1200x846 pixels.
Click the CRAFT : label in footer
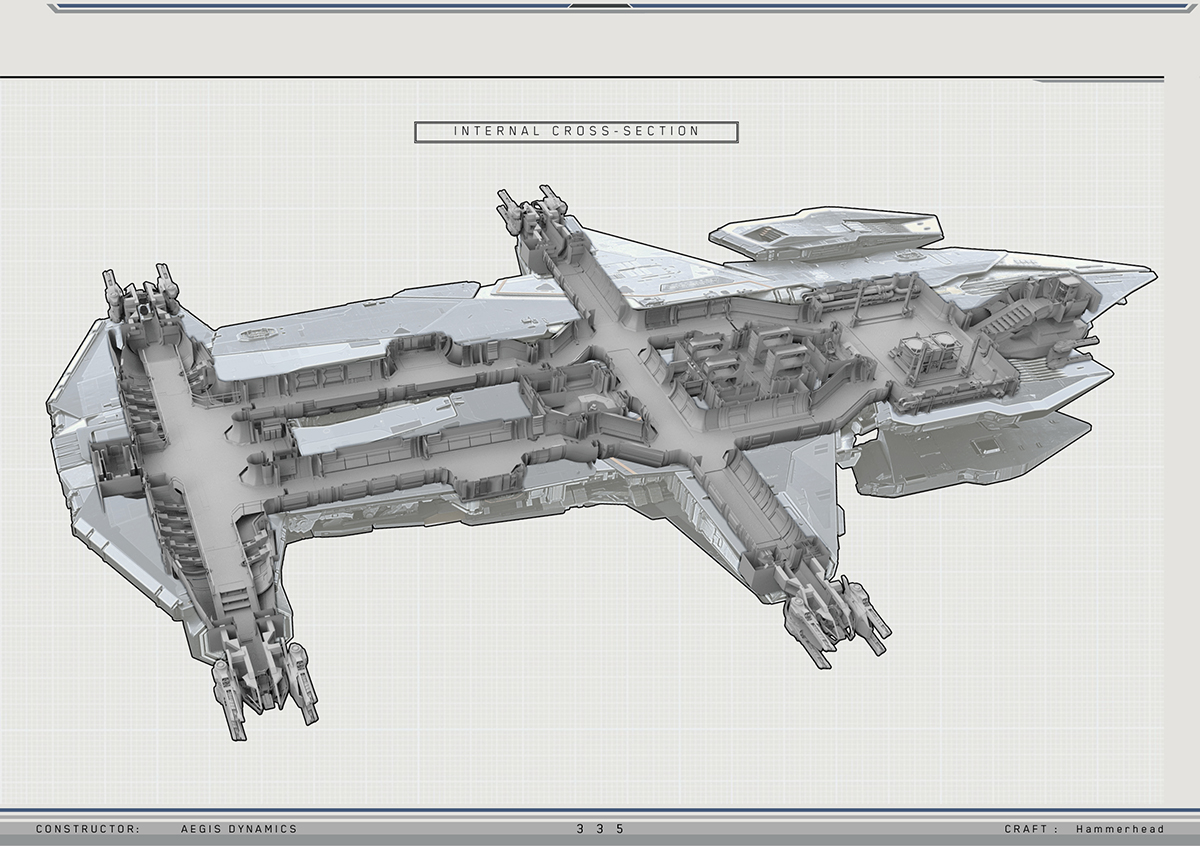(x=1031, y=829)
